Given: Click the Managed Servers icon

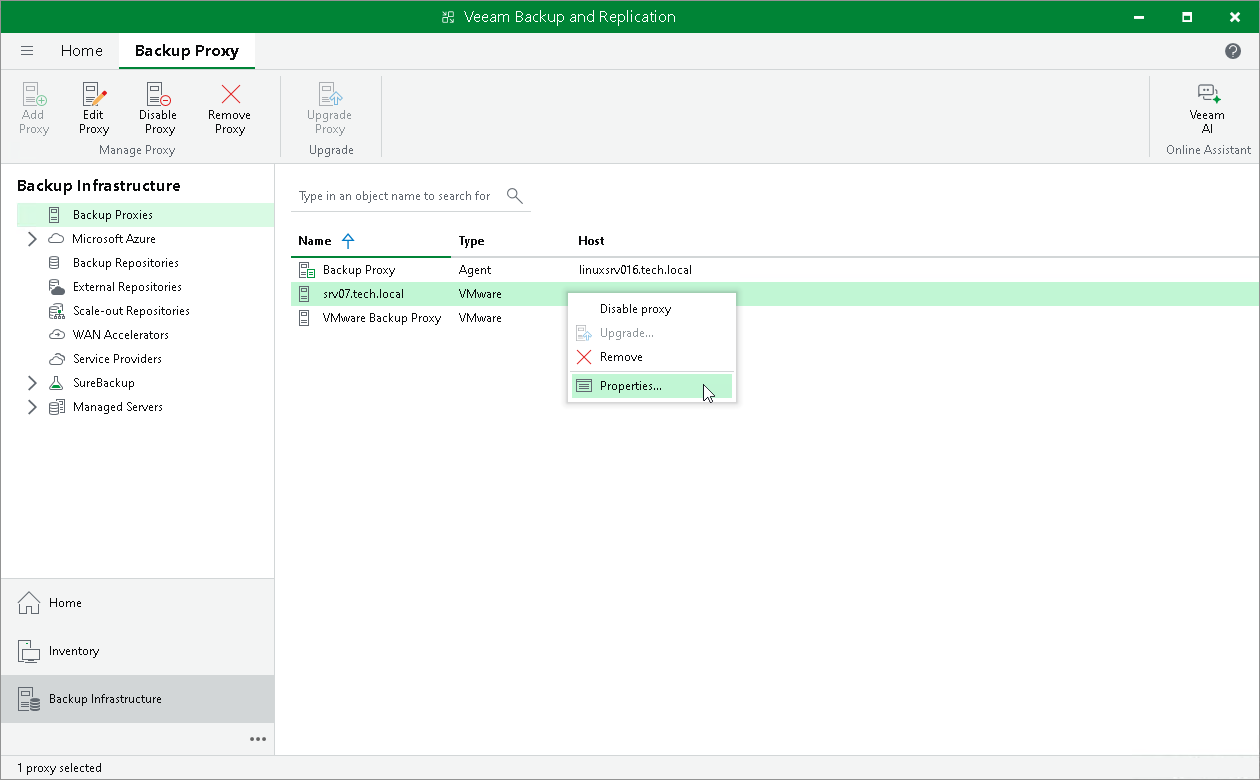Looking at the screenshot, I should coord(57,407).
